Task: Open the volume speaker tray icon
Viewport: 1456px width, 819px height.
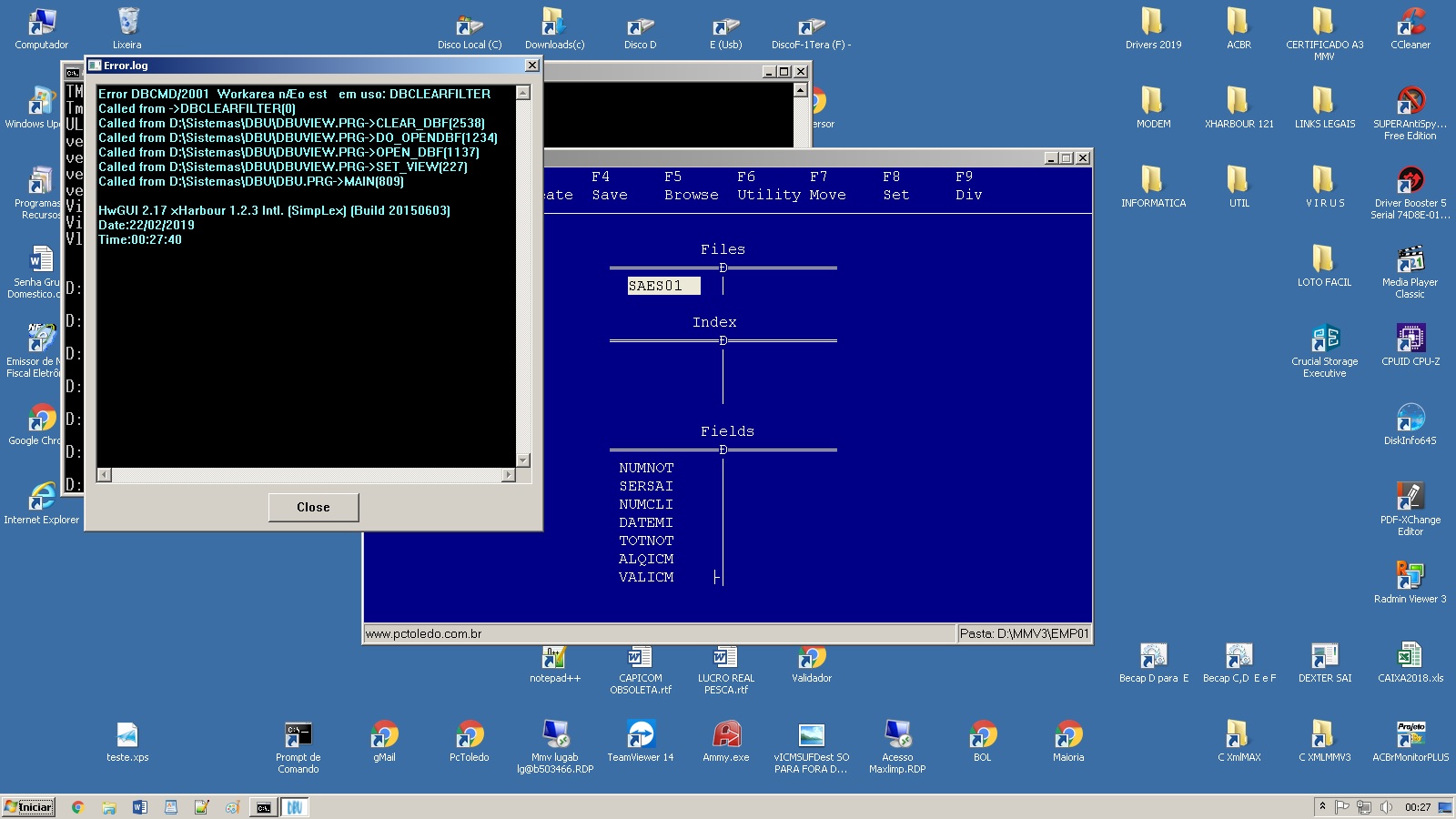Action: (1386, 807)
